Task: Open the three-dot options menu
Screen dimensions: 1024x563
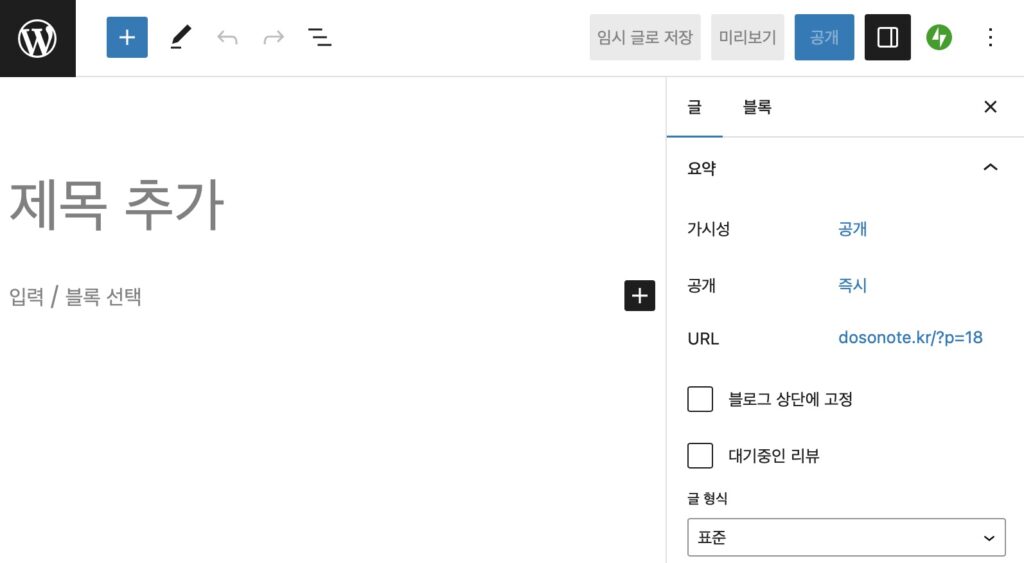Action: coord(990,38)
